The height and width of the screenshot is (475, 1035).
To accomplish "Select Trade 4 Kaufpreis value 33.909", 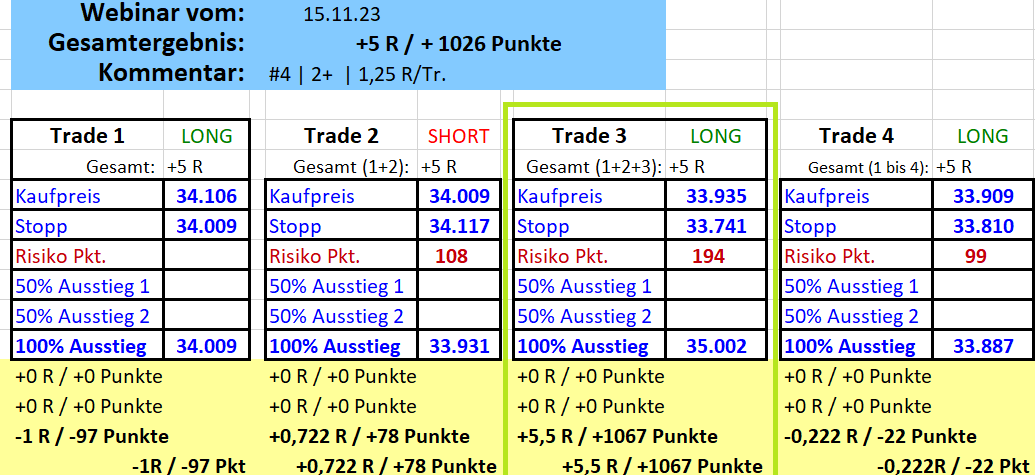I will point(983,197).
